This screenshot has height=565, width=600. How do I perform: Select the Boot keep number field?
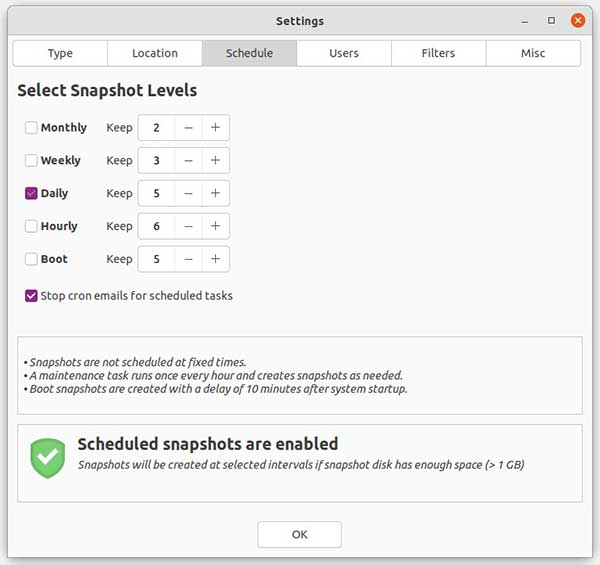(x=157, y=259)
